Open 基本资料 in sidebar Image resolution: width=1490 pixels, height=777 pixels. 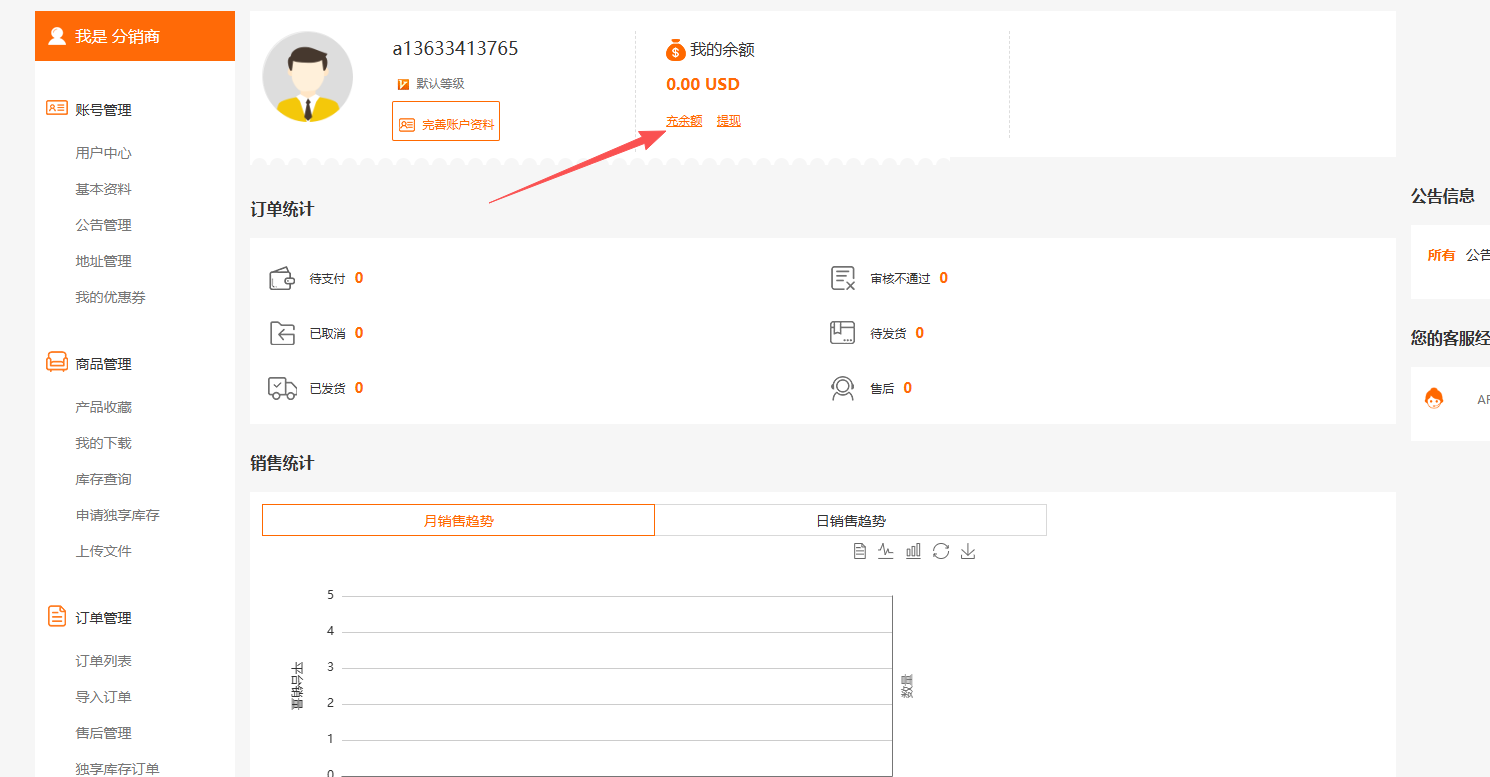pos(103,189)
